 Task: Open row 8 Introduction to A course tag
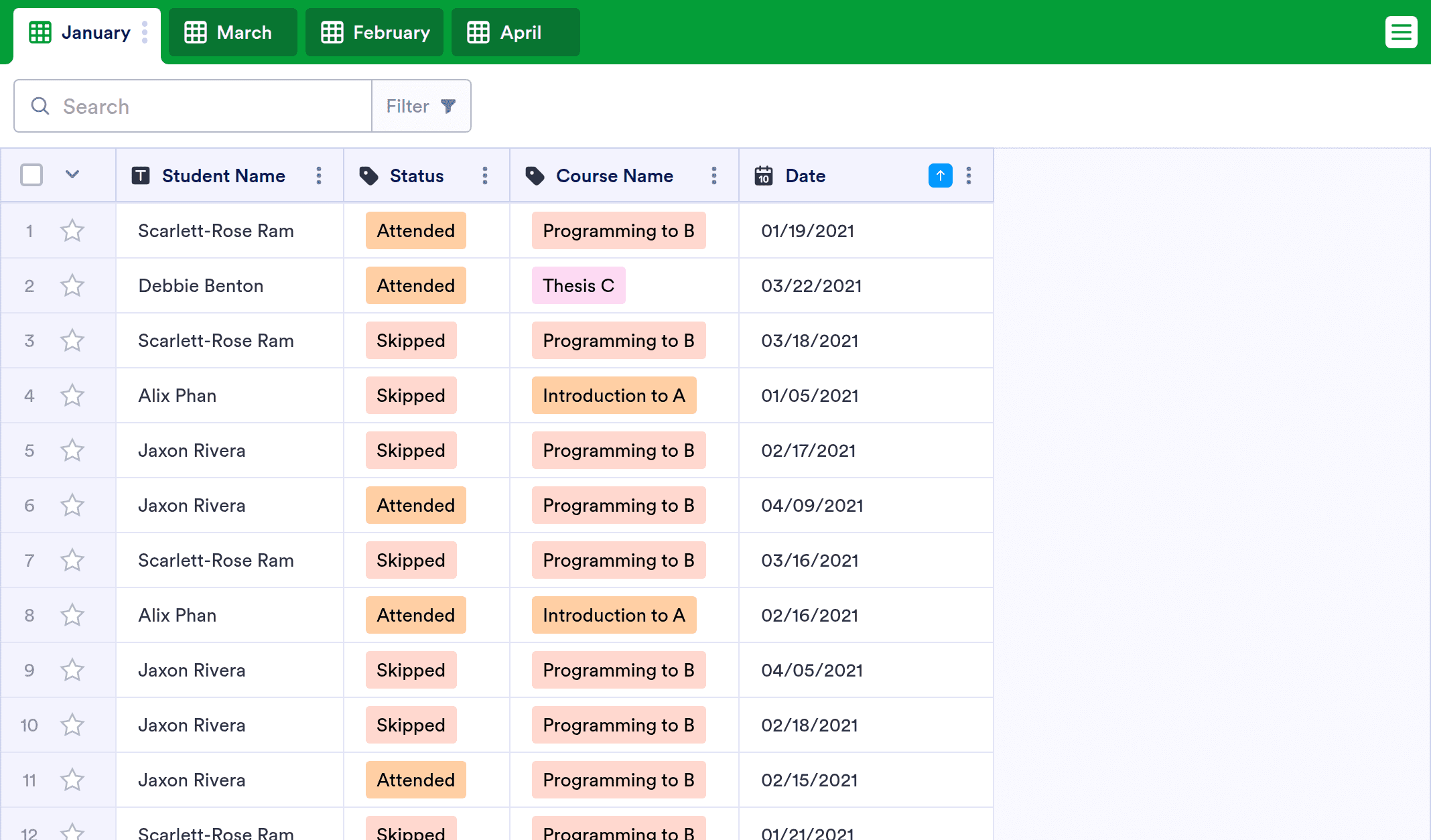(x=614, y=615)
